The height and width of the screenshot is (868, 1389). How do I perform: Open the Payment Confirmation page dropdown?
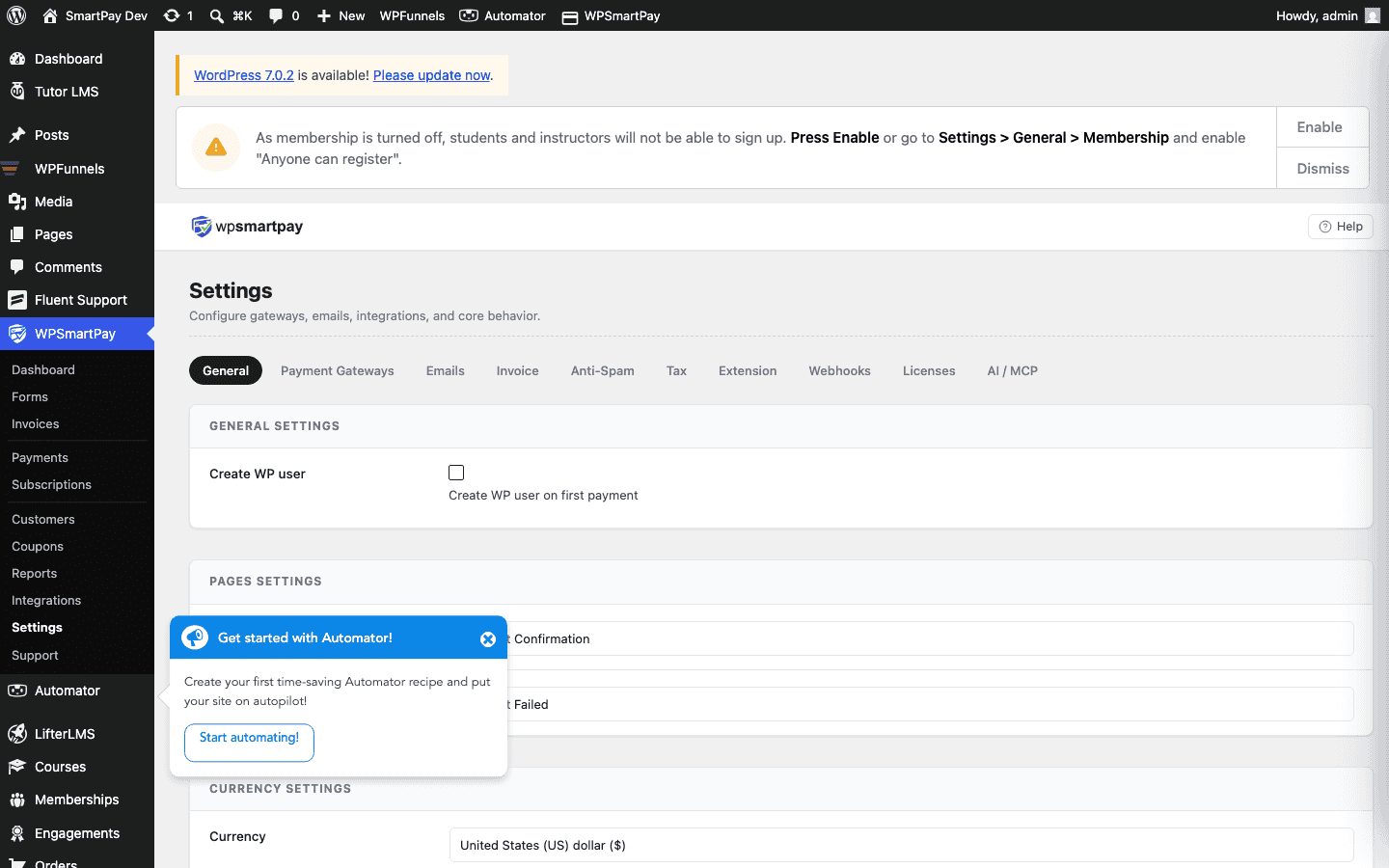pos(901,638)
